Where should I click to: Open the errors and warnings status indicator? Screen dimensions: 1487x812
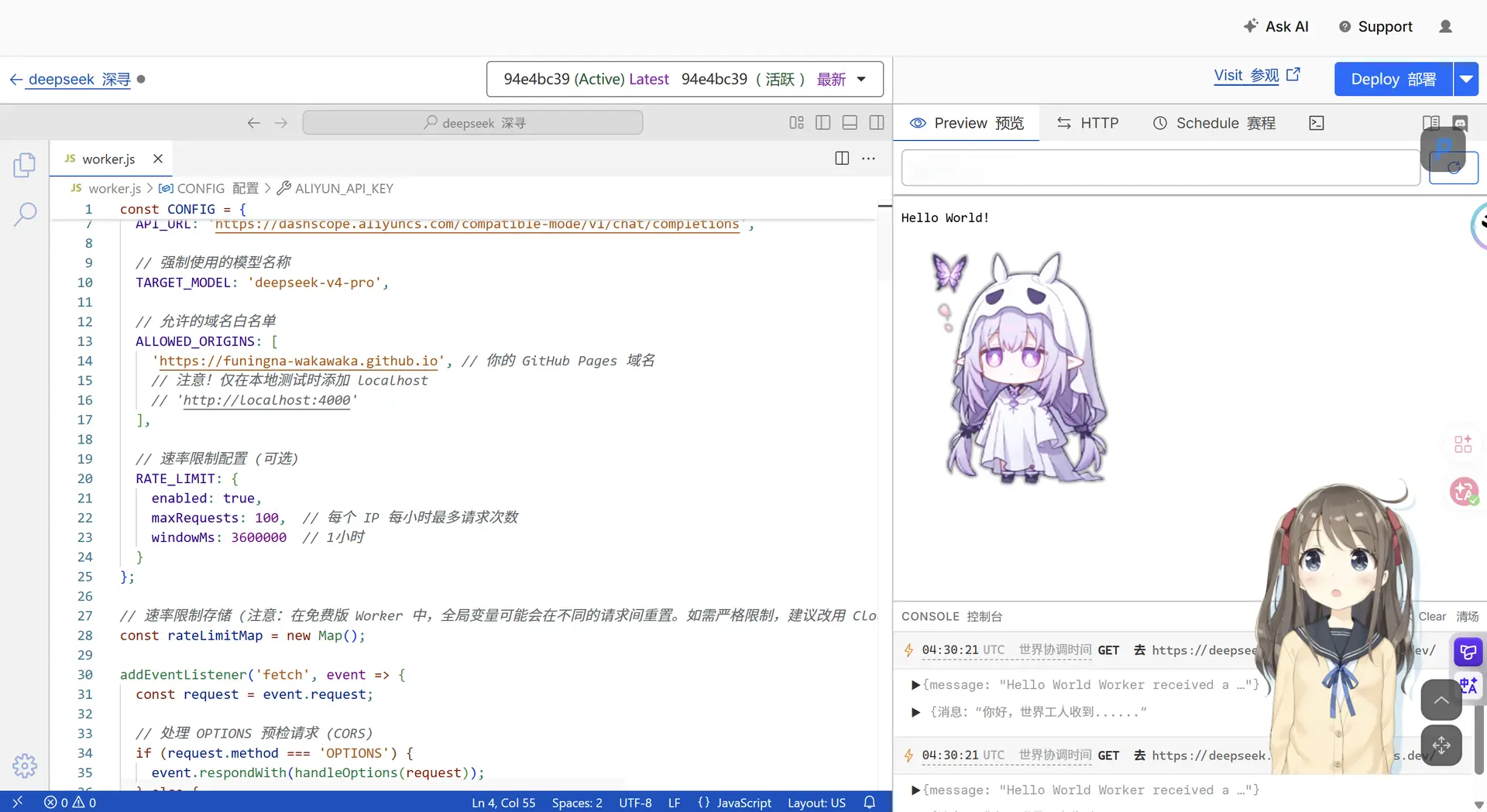pos(70,802)
